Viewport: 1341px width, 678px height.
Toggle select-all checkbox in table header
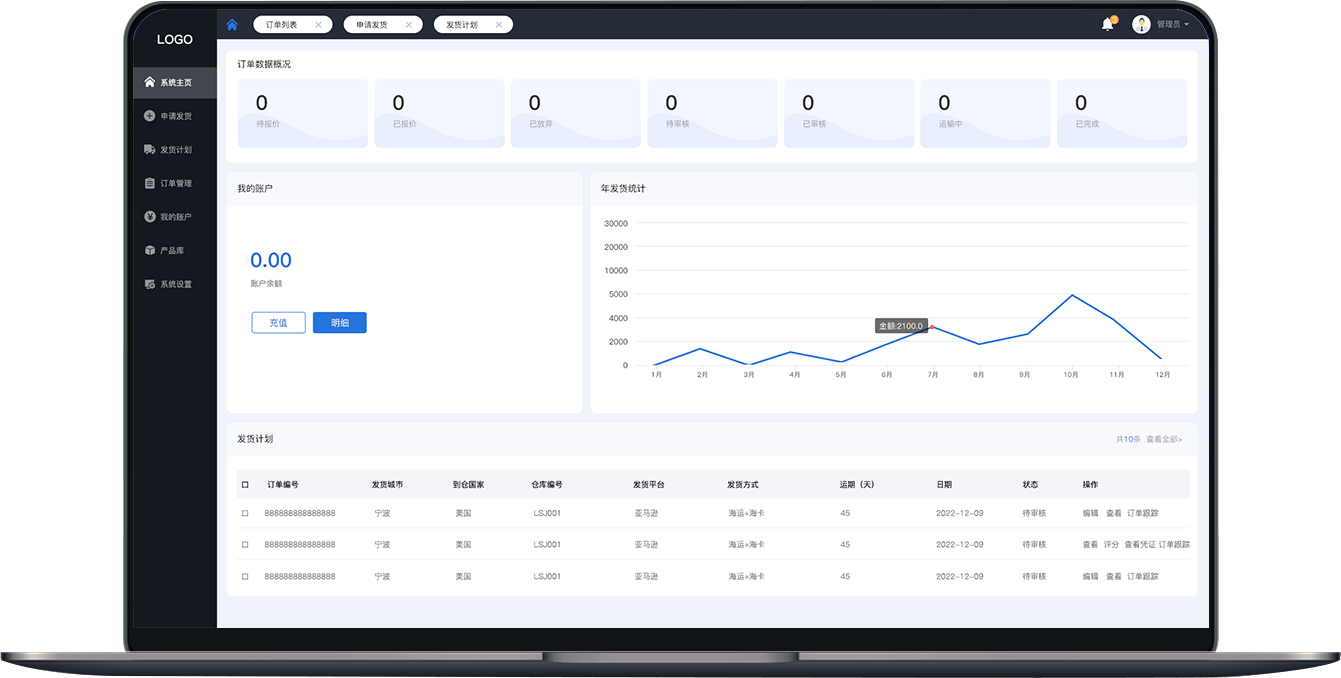coord(245,485)
